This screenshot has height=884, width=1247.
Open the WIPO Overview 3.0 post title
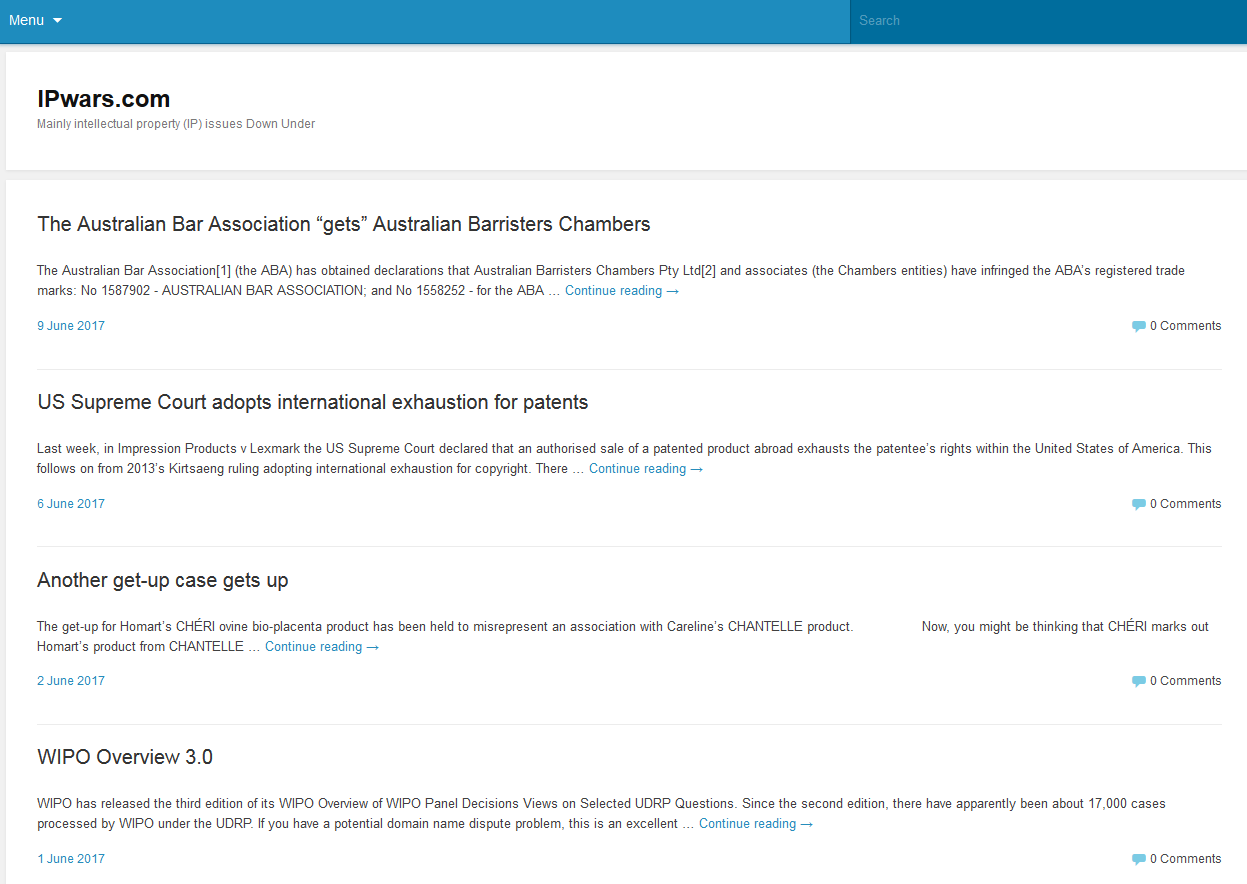(x=125, y=757)
